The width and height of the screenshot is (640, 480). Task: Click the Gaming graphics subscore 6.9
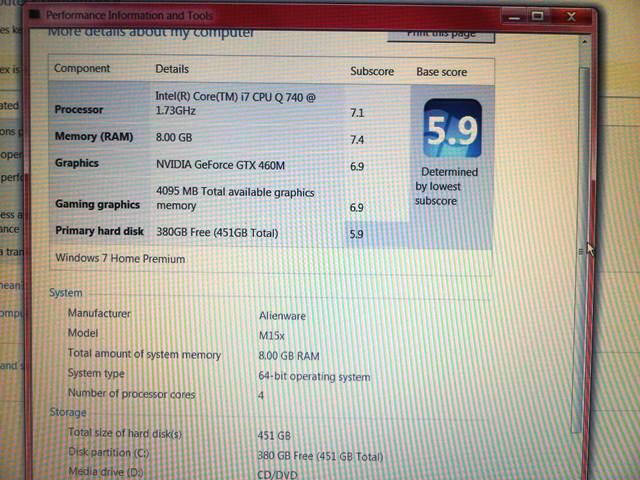click(357, 208)
